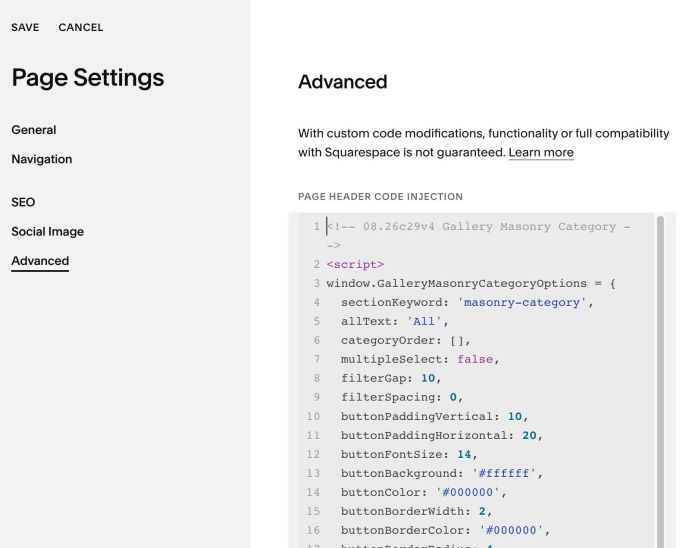Click the buttonBorderWidth value 2
Image resolution: width=700 pixels, height=548 pixels.
pos(482,511)
